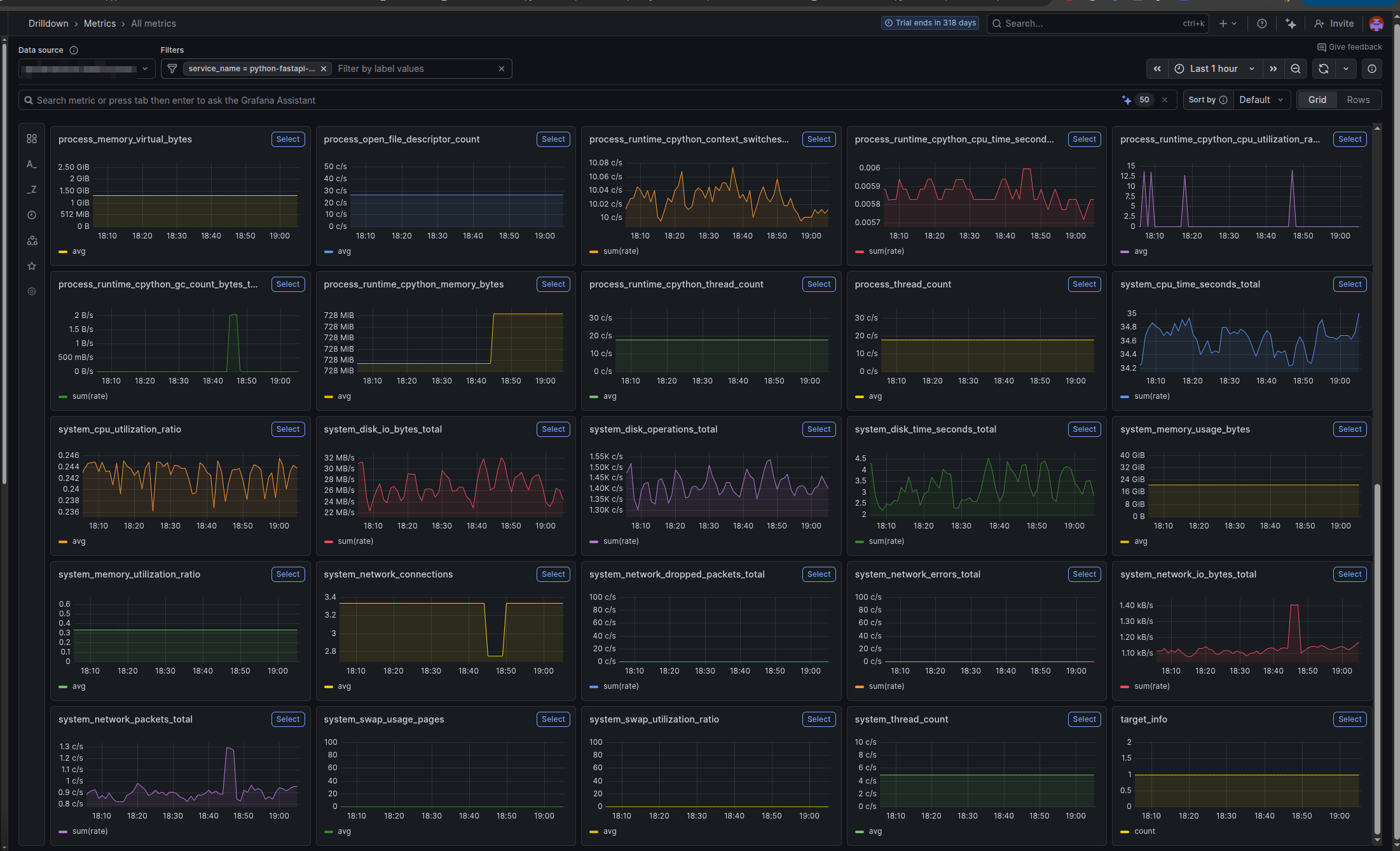Remove the 50 metrics count badge with its X

coord(1165,100)
